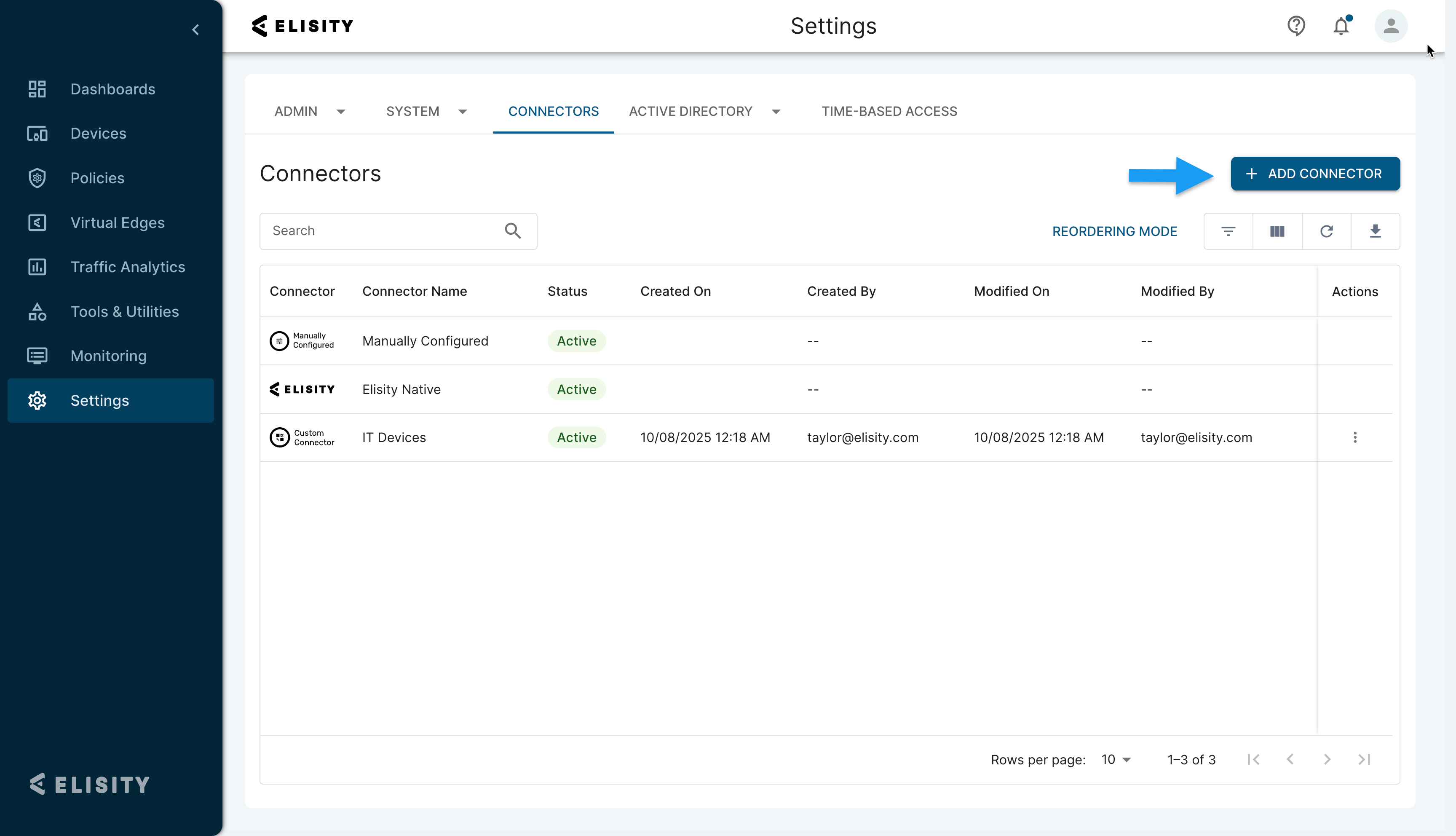Enable REORDERING MODE
The image size is (1456, 836).
[1114, 231]
